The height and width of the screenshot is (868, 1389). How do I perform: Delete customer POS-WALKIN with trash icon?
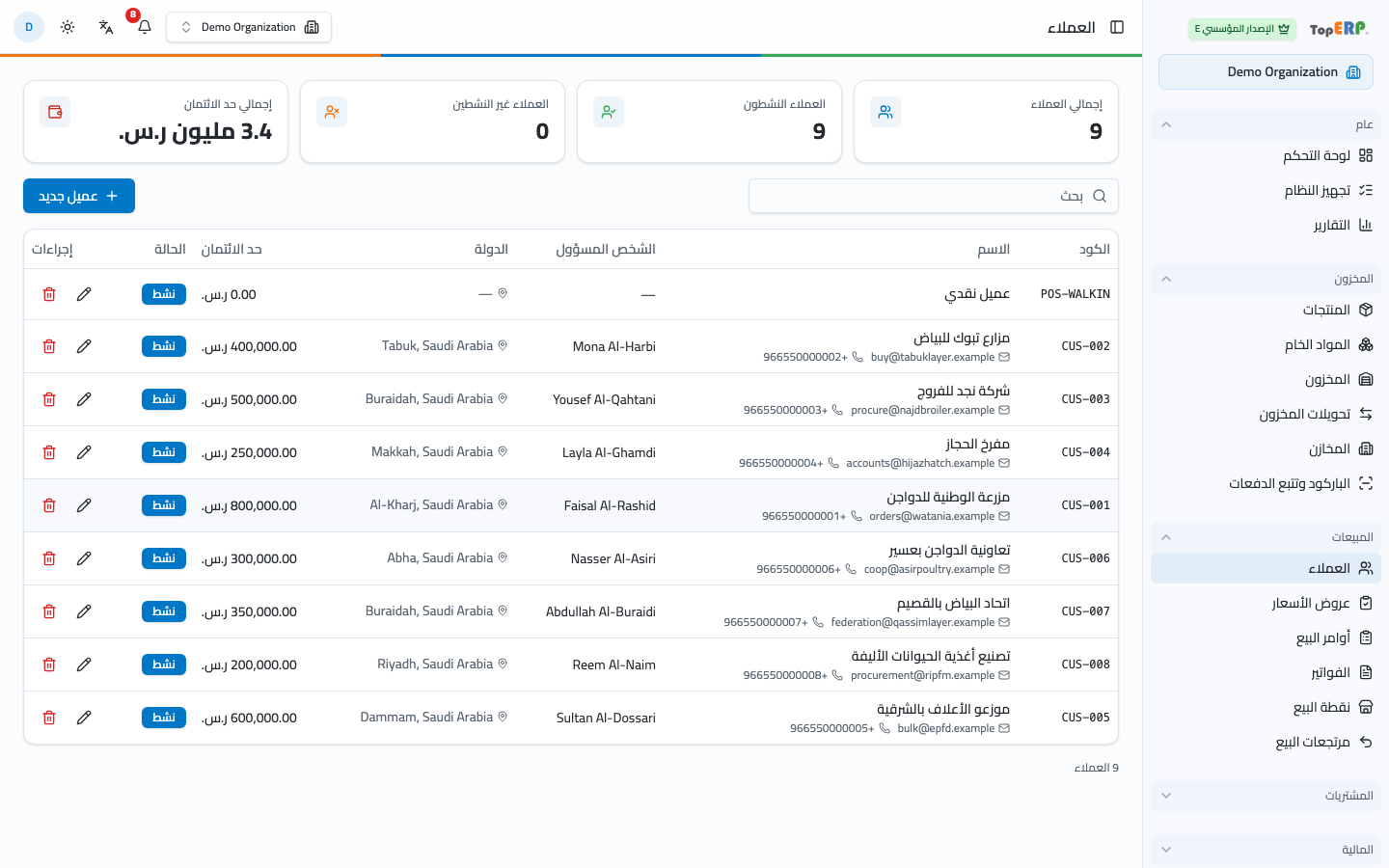(49, 294)
